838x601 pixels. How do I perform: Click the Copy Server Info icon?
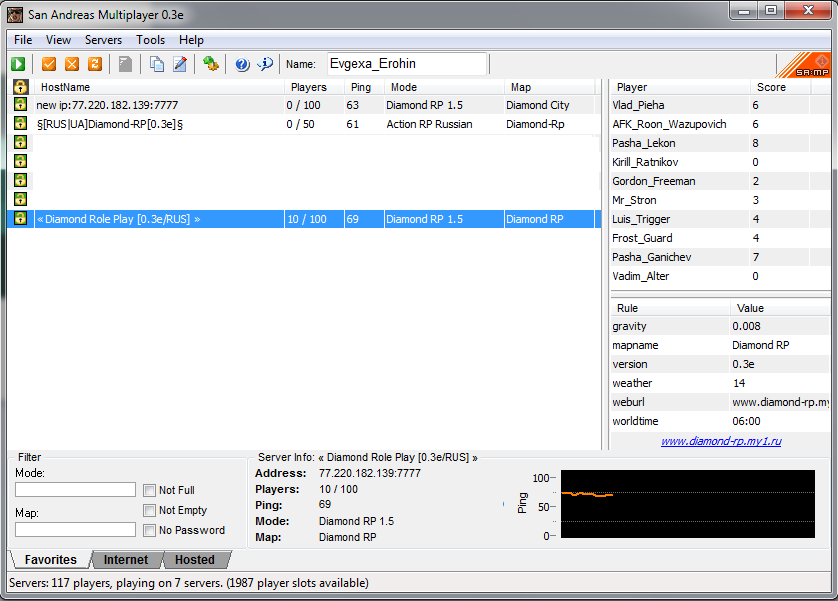(x=157, y=64)
